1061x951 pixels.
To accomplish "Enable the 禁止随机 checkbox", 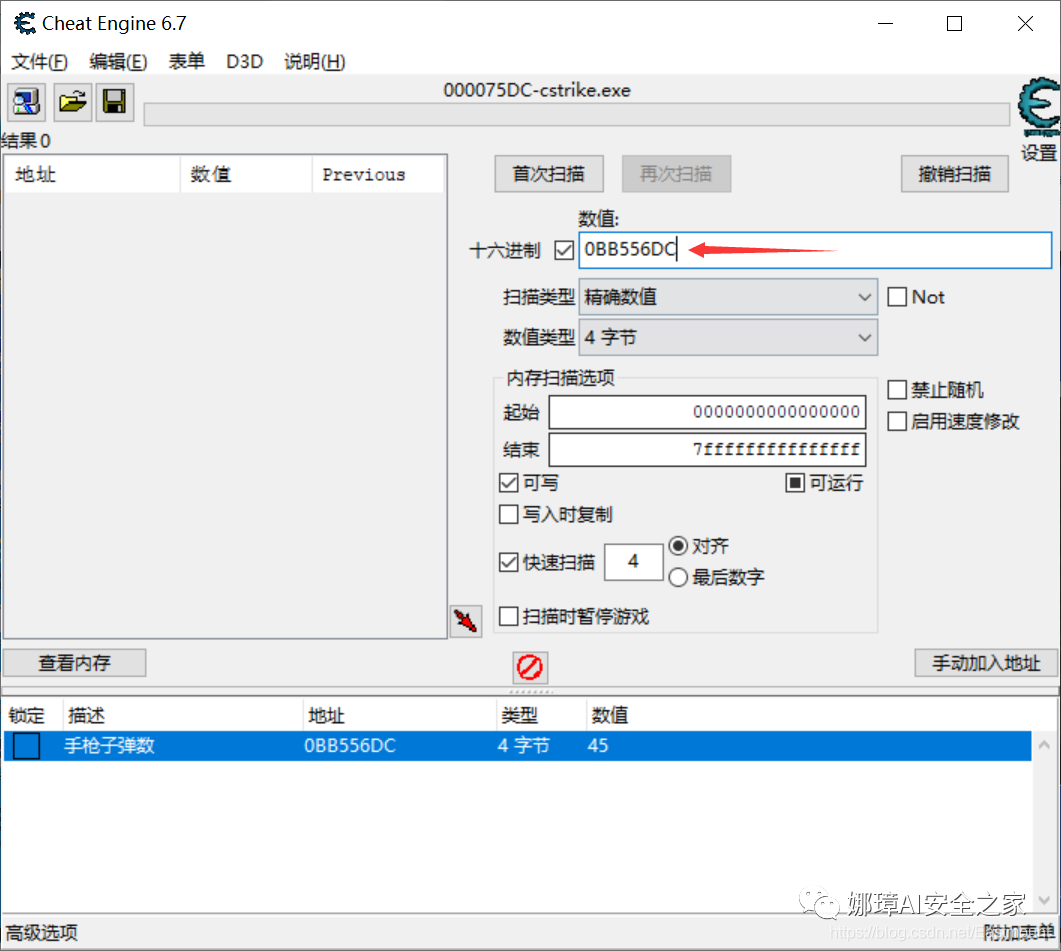I will pos(897,390).
